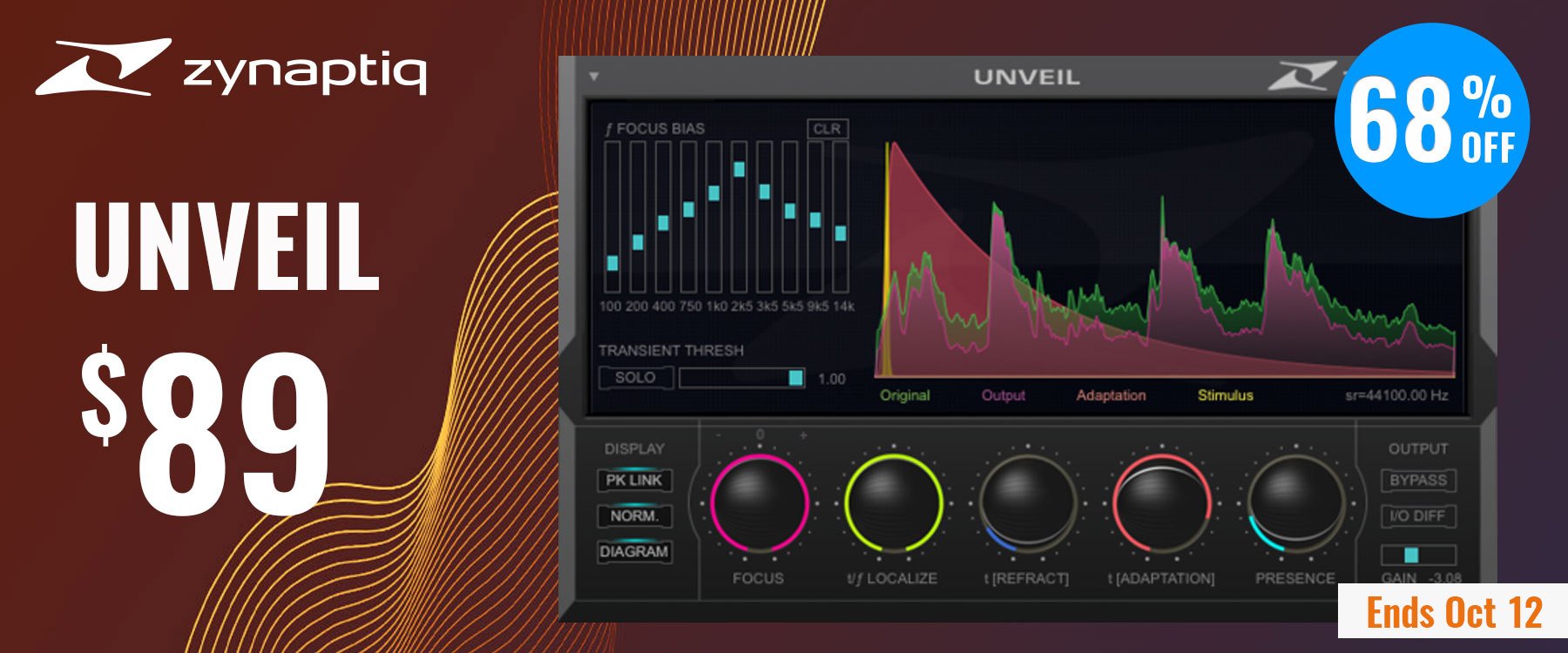
Task: Click the output GAIN slider
Action: point(1411,555)
